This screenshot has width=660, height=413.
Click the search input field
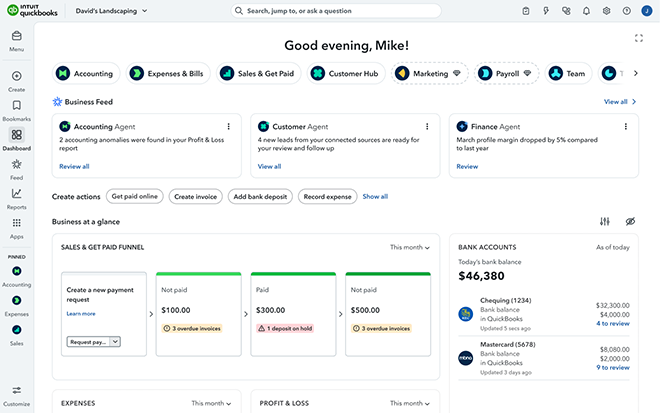point(336,11)
